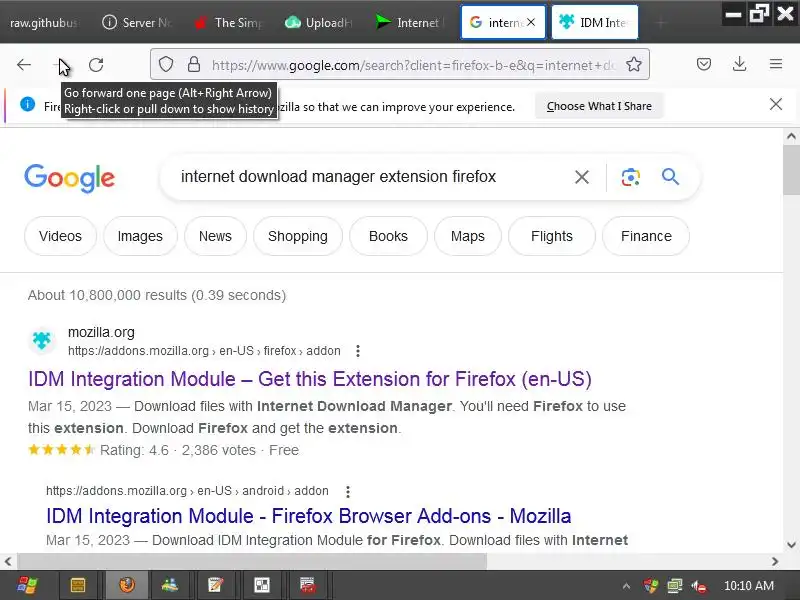Open more options for the mozilla.org result

tap(358, 351)
